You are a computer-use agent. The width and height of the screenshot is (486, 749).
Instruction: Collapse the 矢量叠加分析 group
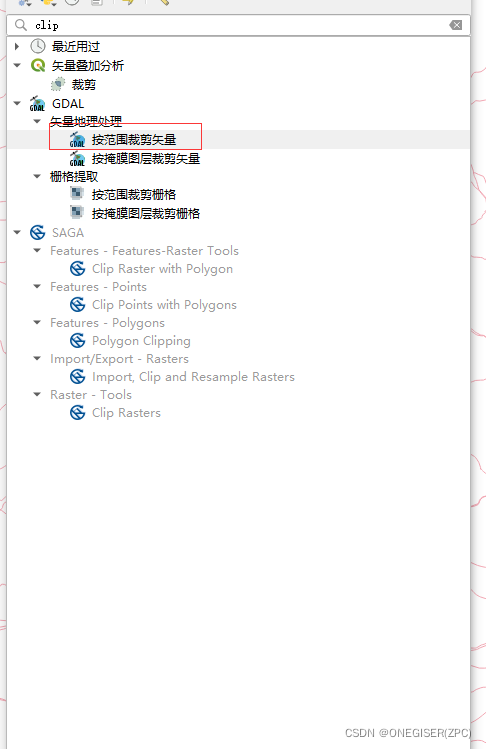coord(17,65)
